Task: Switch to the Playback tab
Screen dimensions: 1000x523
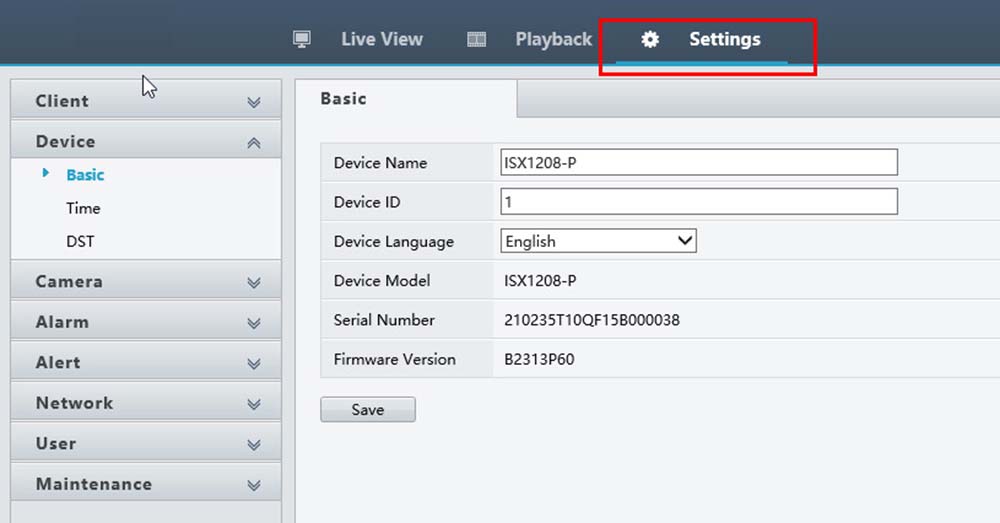Action: [x=553, y=40]
